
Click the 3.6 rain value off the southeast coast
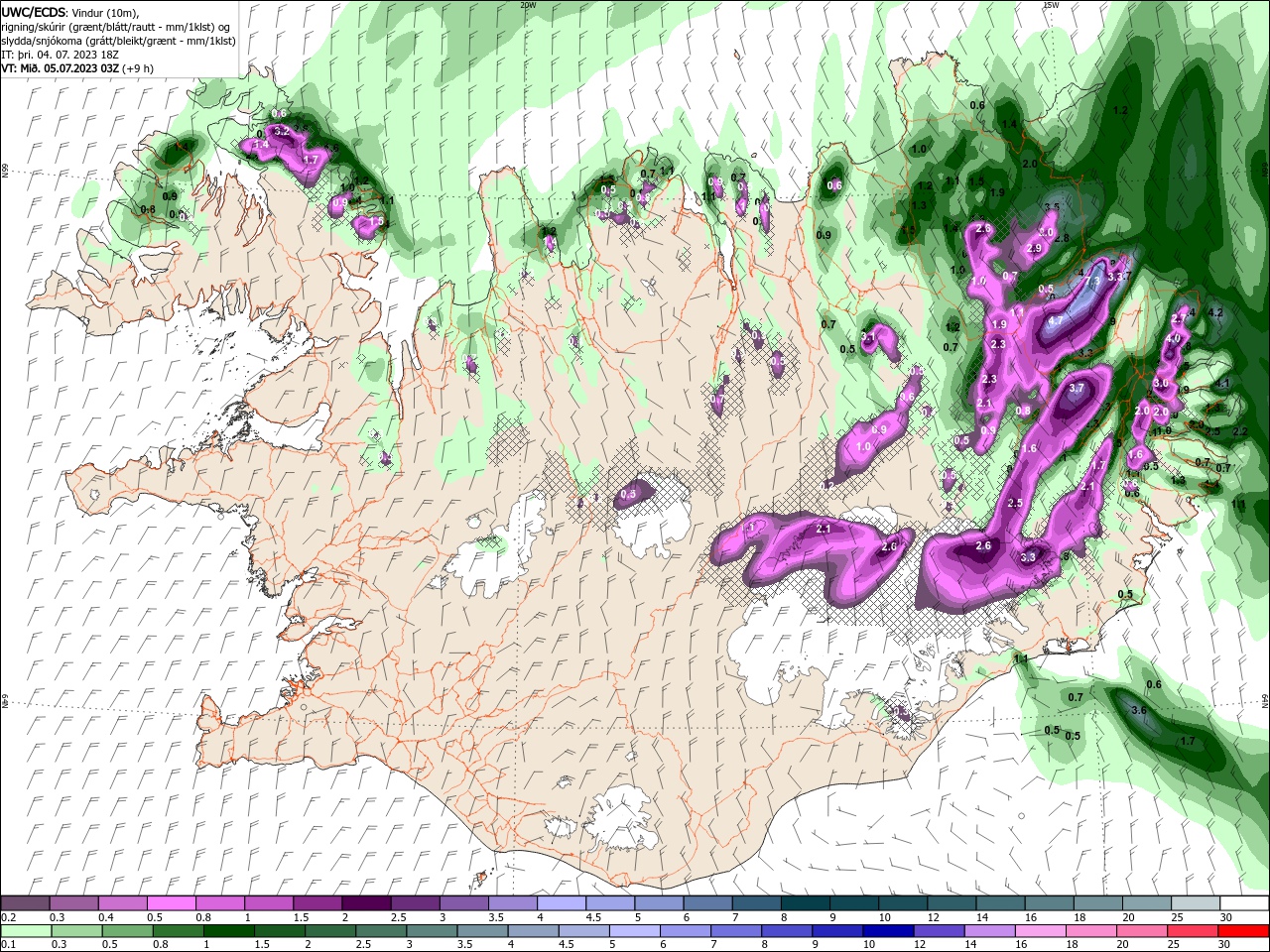tap(1139, 710)
